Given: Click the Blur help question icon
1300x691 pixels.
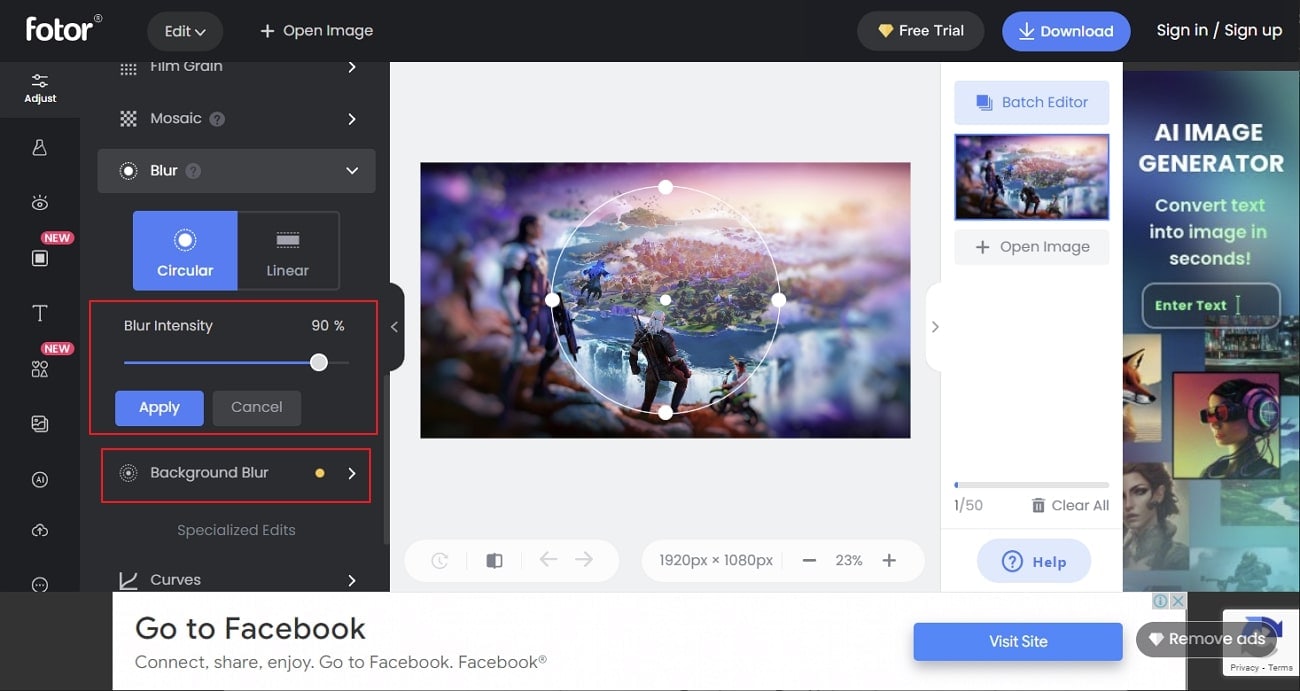Looking at the screenshot, I should tap(193, 171).
